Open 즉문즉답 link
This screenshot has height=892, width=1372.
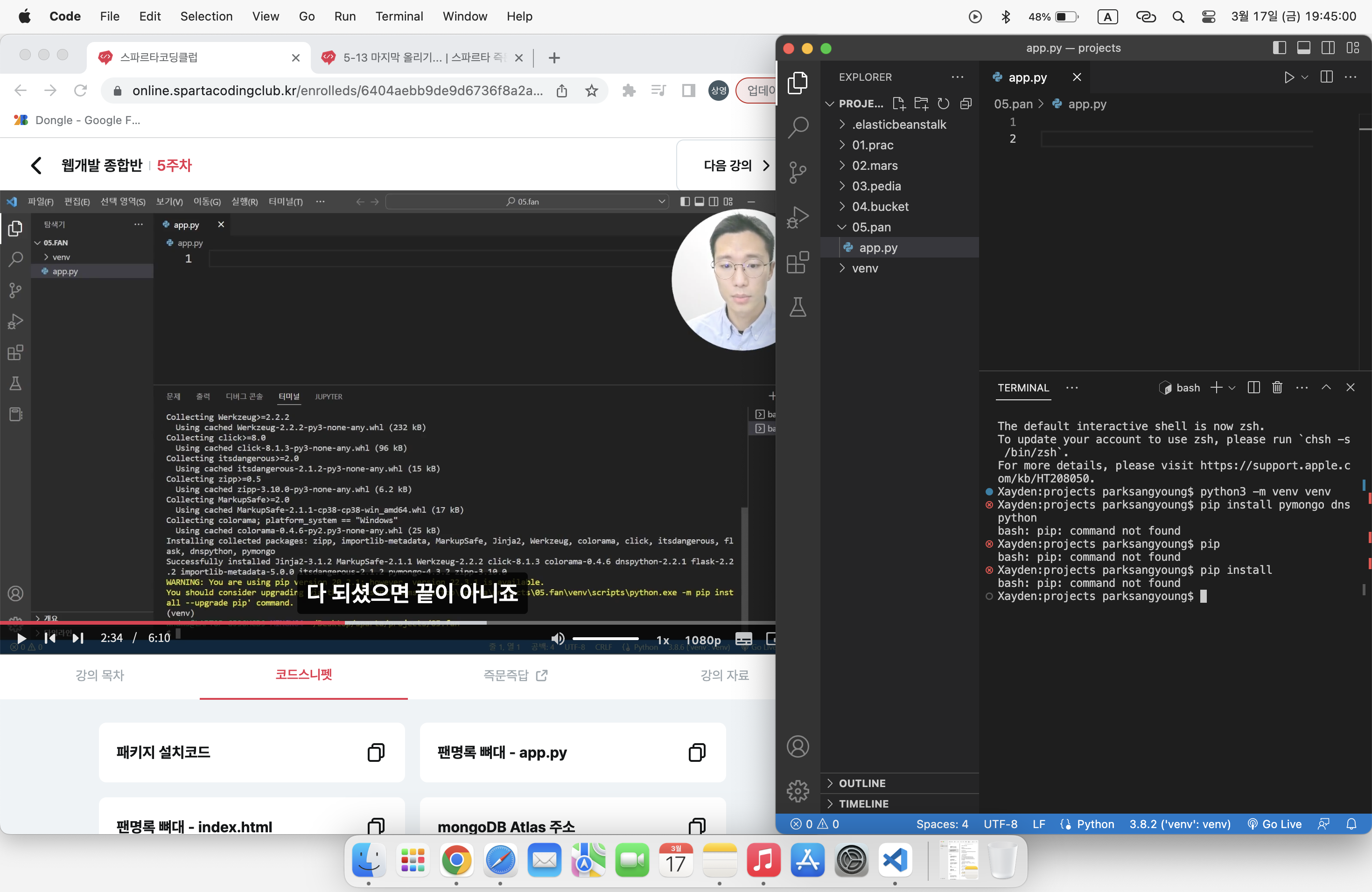[x=515, y=676]
